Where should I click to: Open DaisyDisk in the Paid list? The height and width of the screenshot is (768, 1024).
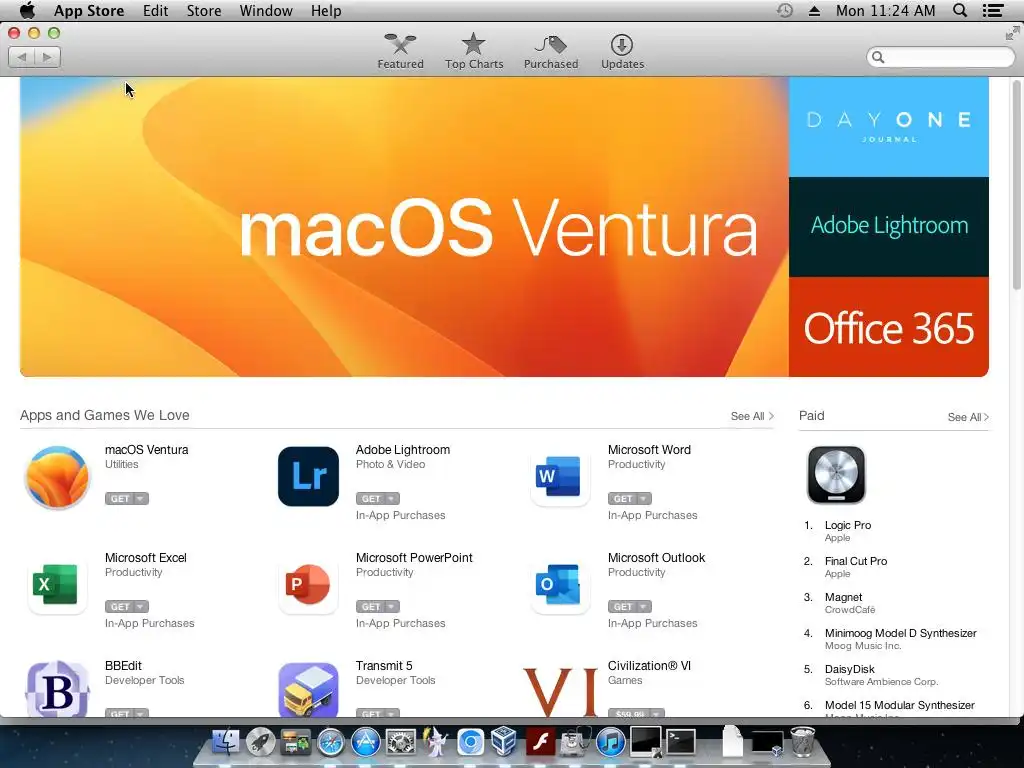pyautogui.click(x=849, y=669)
